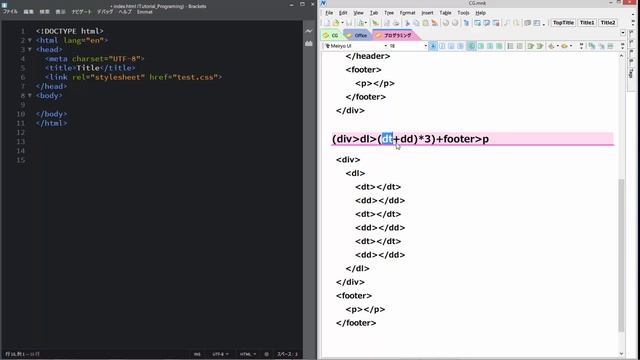
Task: Switch to the プログラミング tab
Action: point(395,36)
